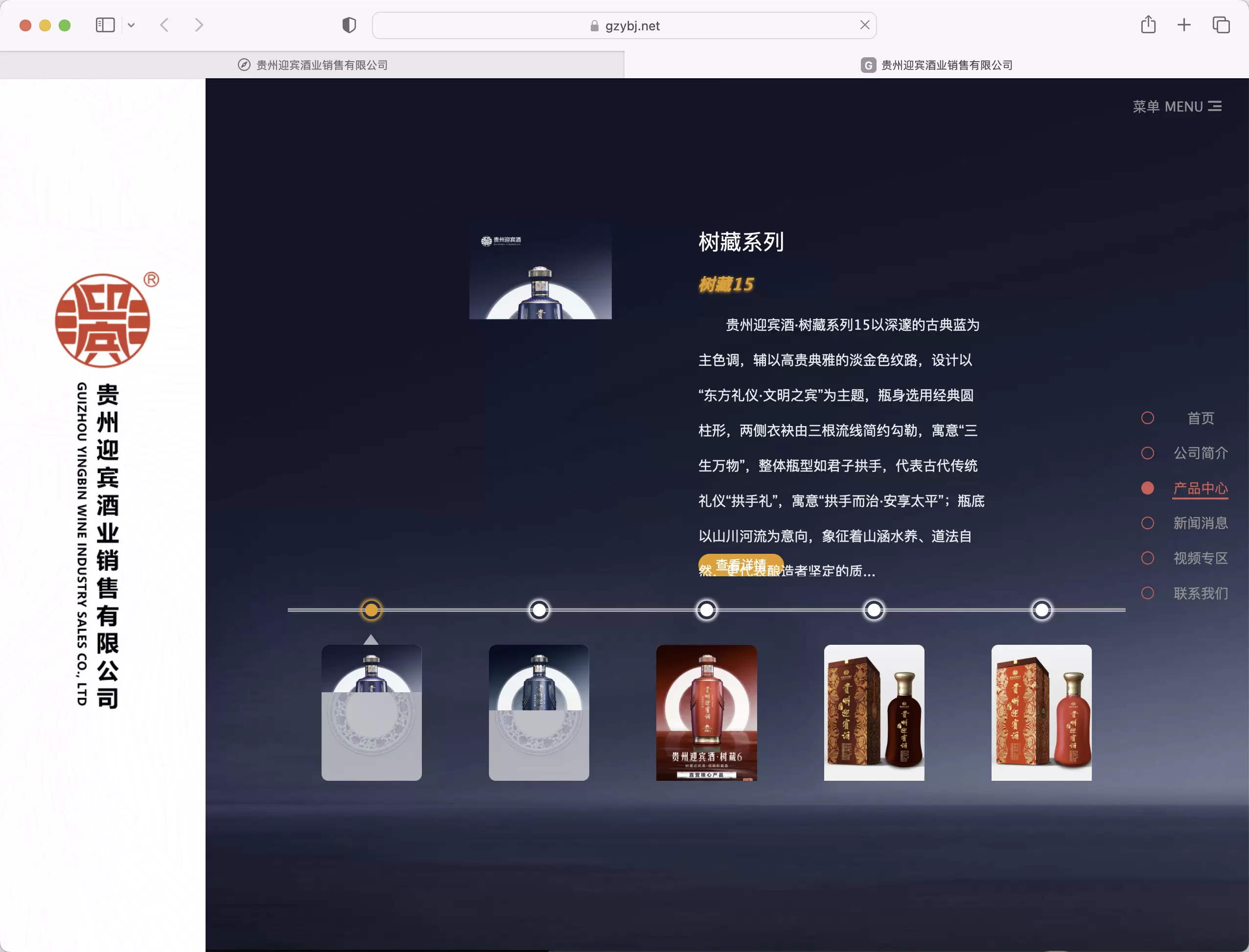1249x952 pixels.
Task: Click the compass icon on first tab
Action: pyautogui.click(x=244, y=65)
